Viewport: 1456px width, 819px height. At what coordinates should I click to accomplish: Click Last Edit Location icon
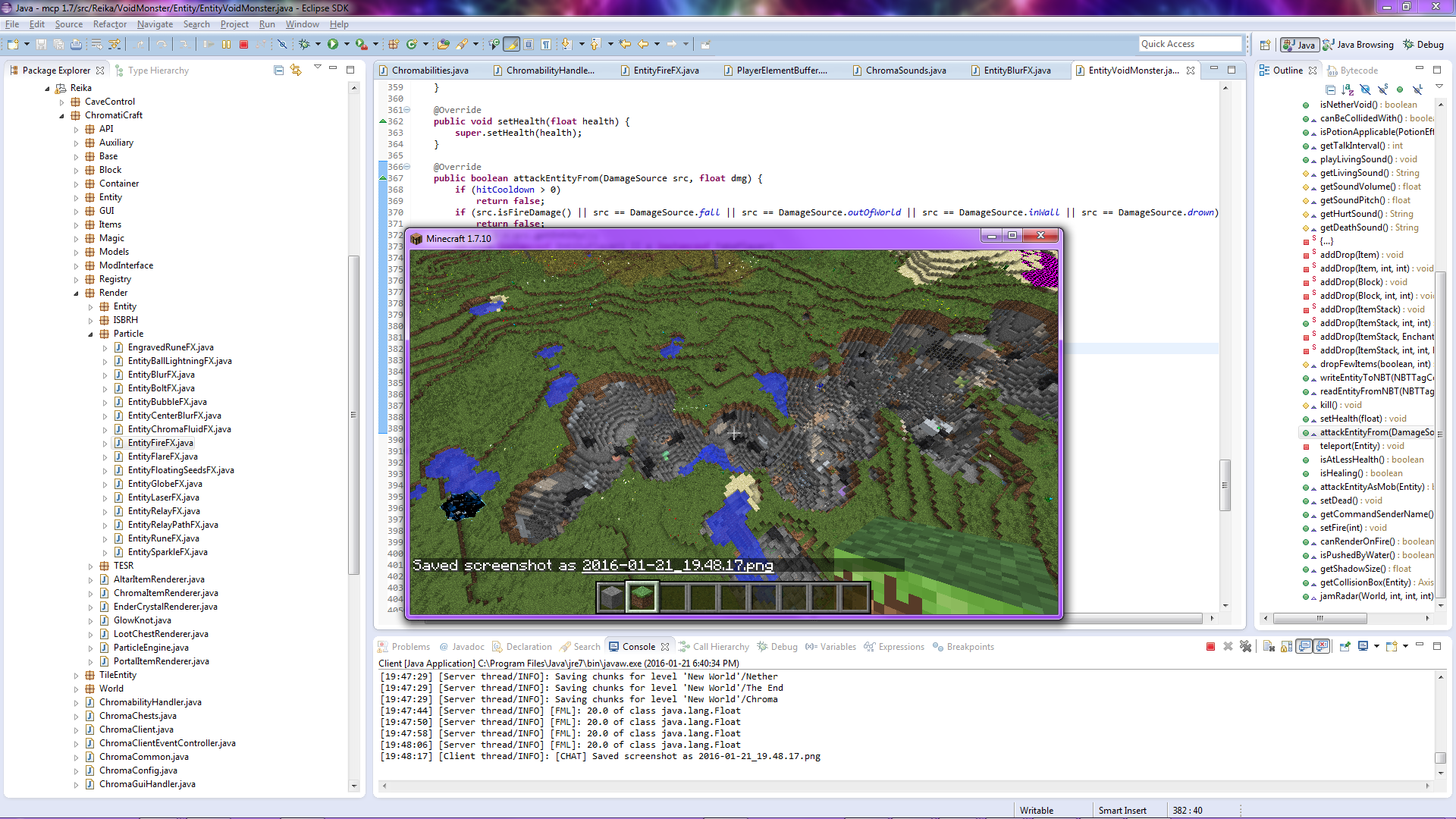pyautogui.click(x=625, y=44)
